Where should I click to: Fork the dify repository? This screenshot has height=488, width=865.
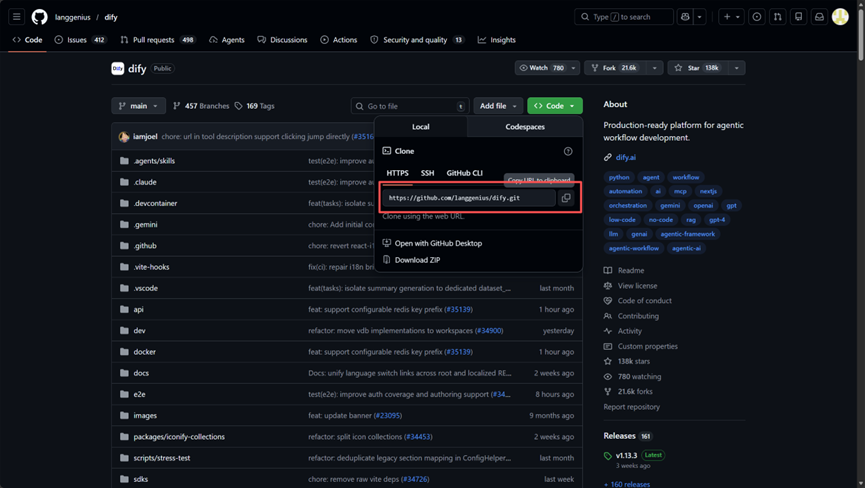(616, 68)
